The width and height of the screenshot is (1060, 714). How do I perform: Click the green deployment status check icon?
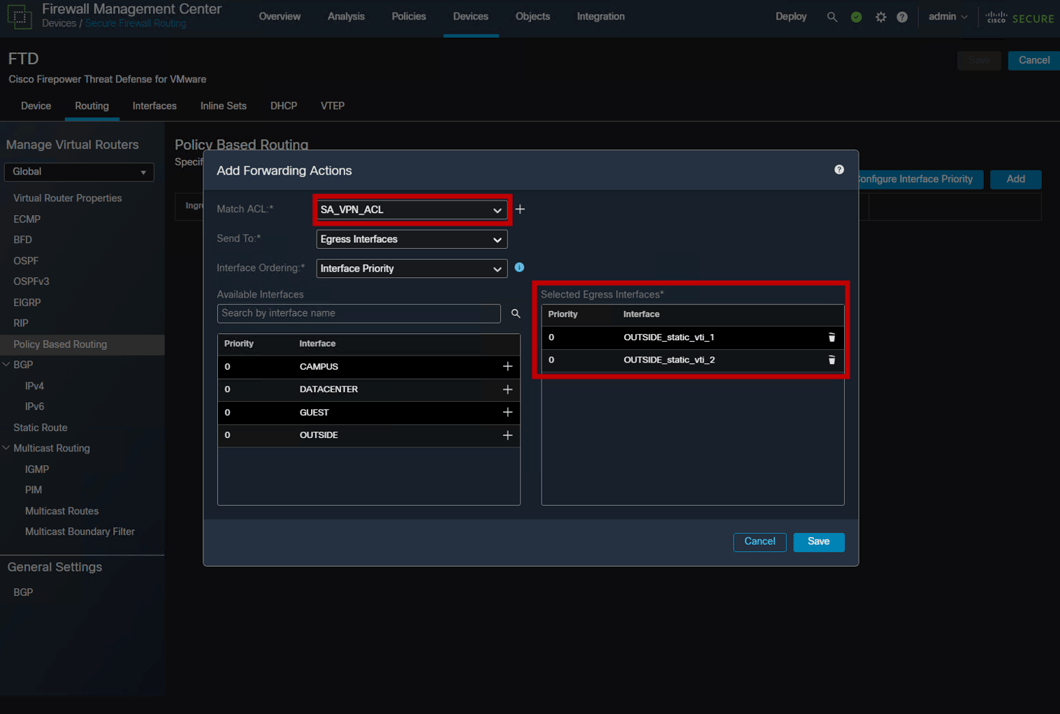click(x=856, y=17)
